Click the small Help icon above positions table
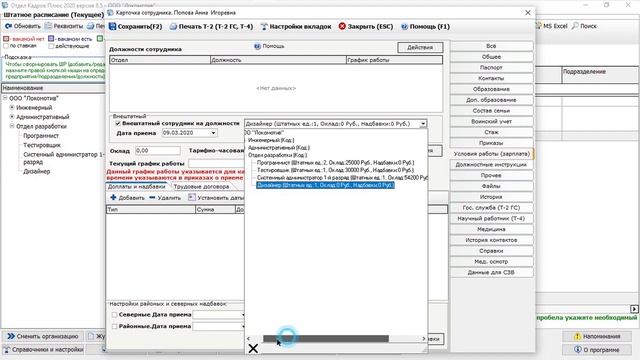The image size is (640, 360). tap(257, 46)
